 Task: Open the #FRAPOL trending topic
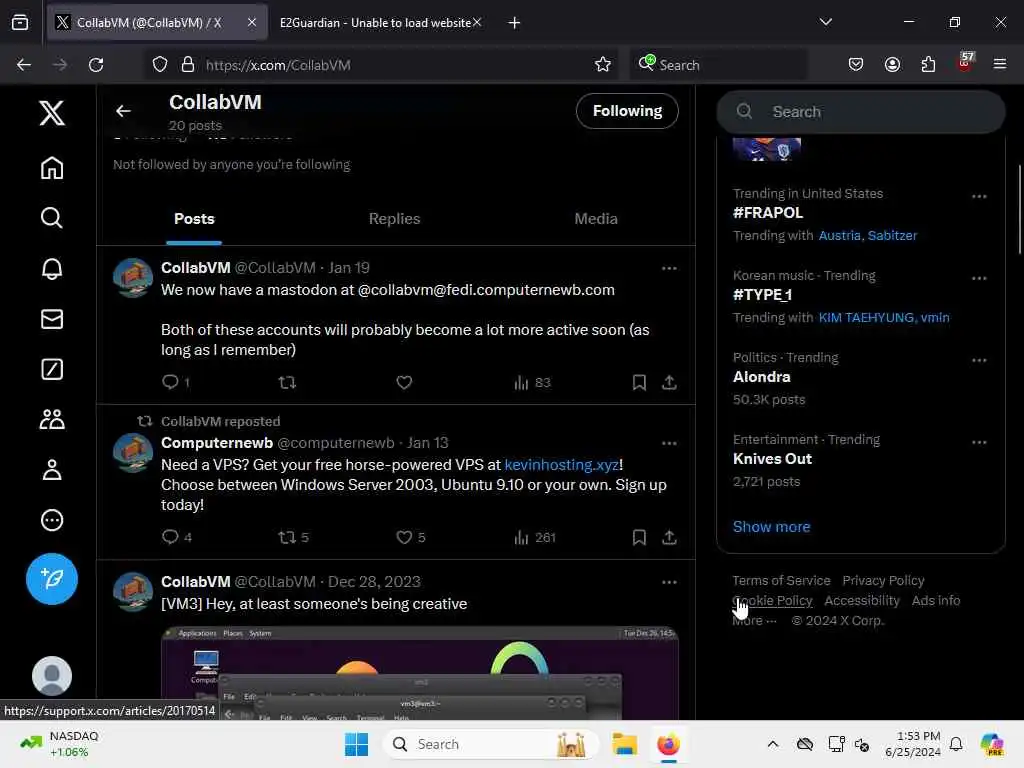(x=767, y=213)
